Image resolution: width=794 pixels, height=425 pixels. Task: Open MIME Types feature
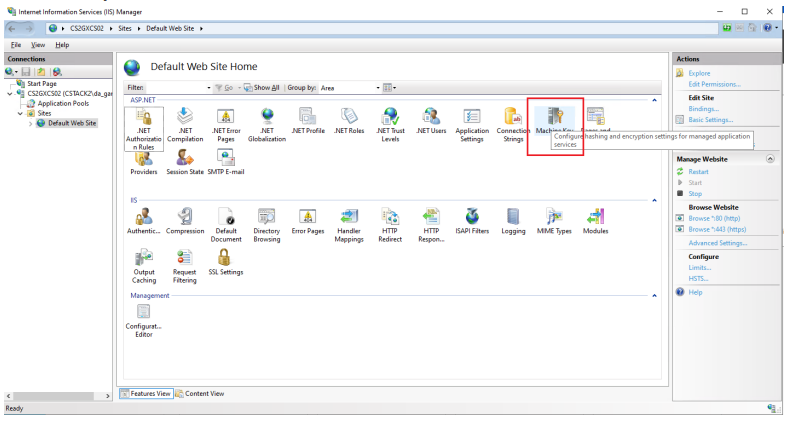tap(554, 221)
